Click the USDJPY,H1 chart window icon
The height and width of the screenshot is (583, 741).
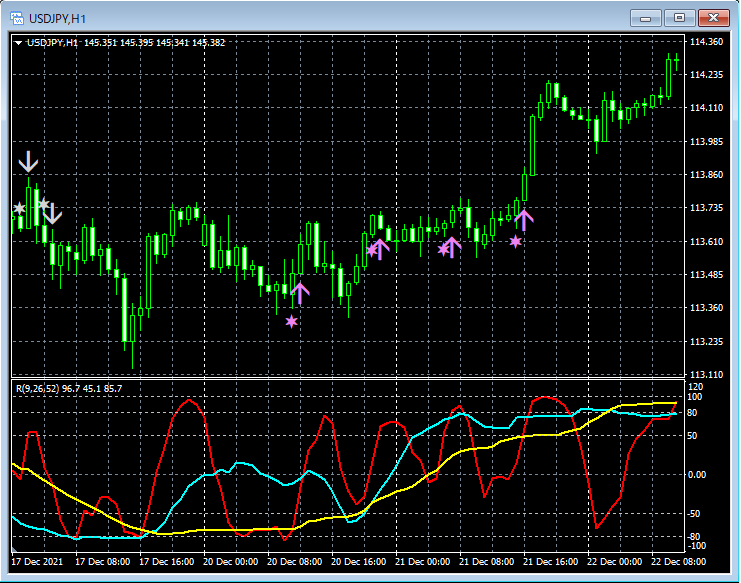coord(17,18)
